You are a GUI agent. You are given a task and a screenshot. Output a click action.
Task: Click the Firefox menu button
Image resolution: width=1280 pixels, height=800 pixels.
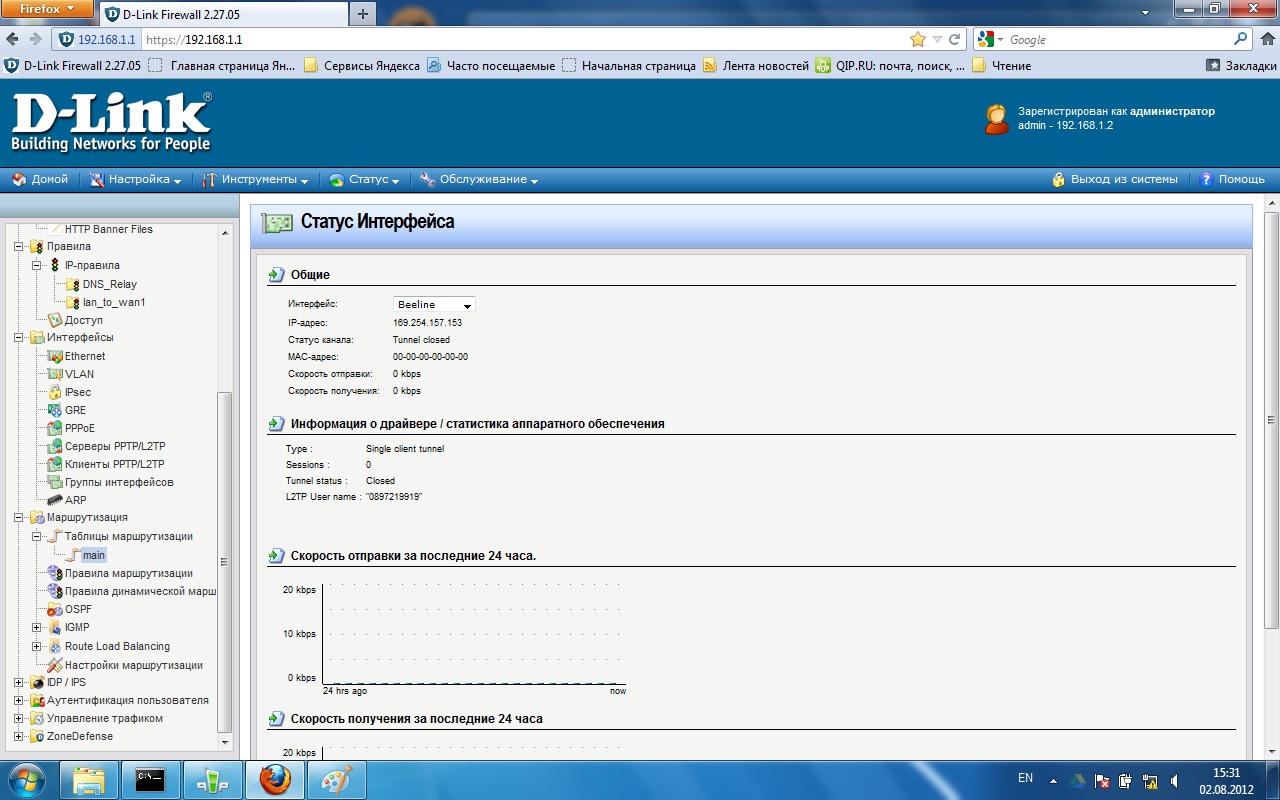(47, 9)
